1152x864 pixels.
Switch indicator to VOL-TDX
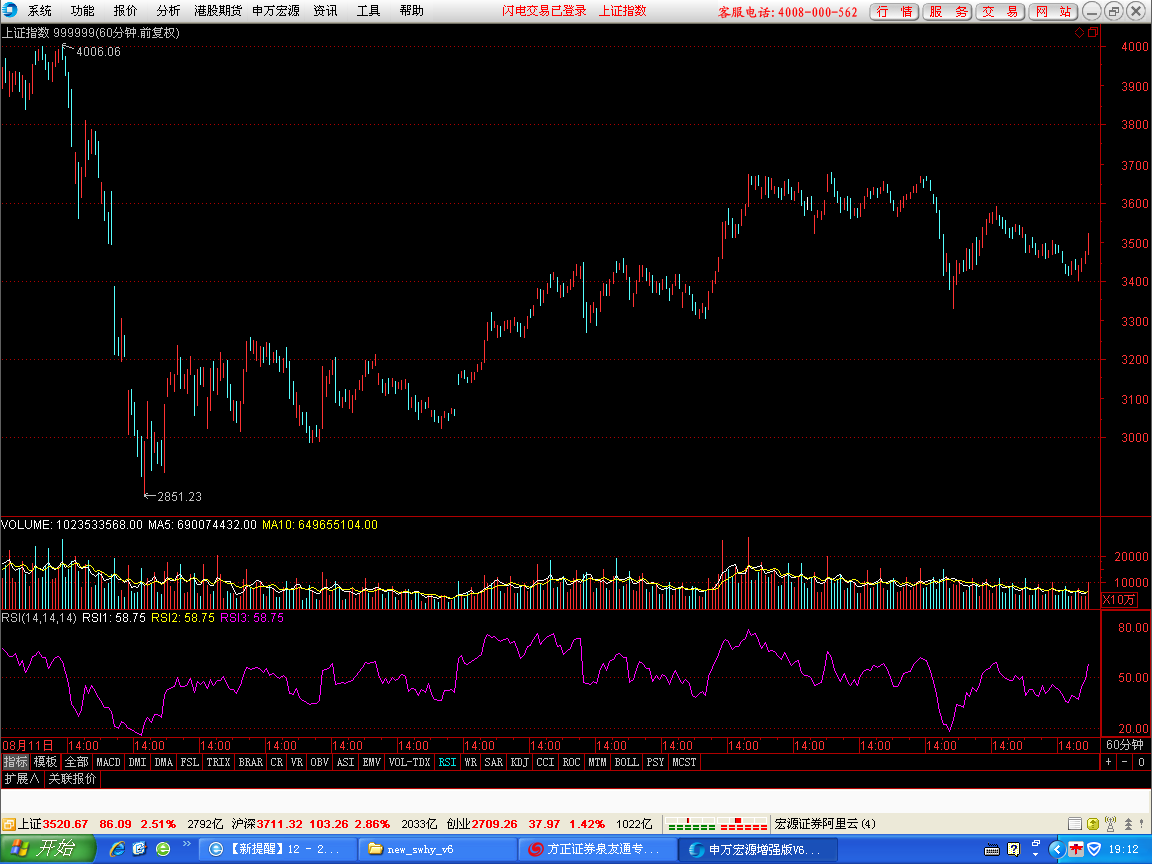click(x=409, y=762)
